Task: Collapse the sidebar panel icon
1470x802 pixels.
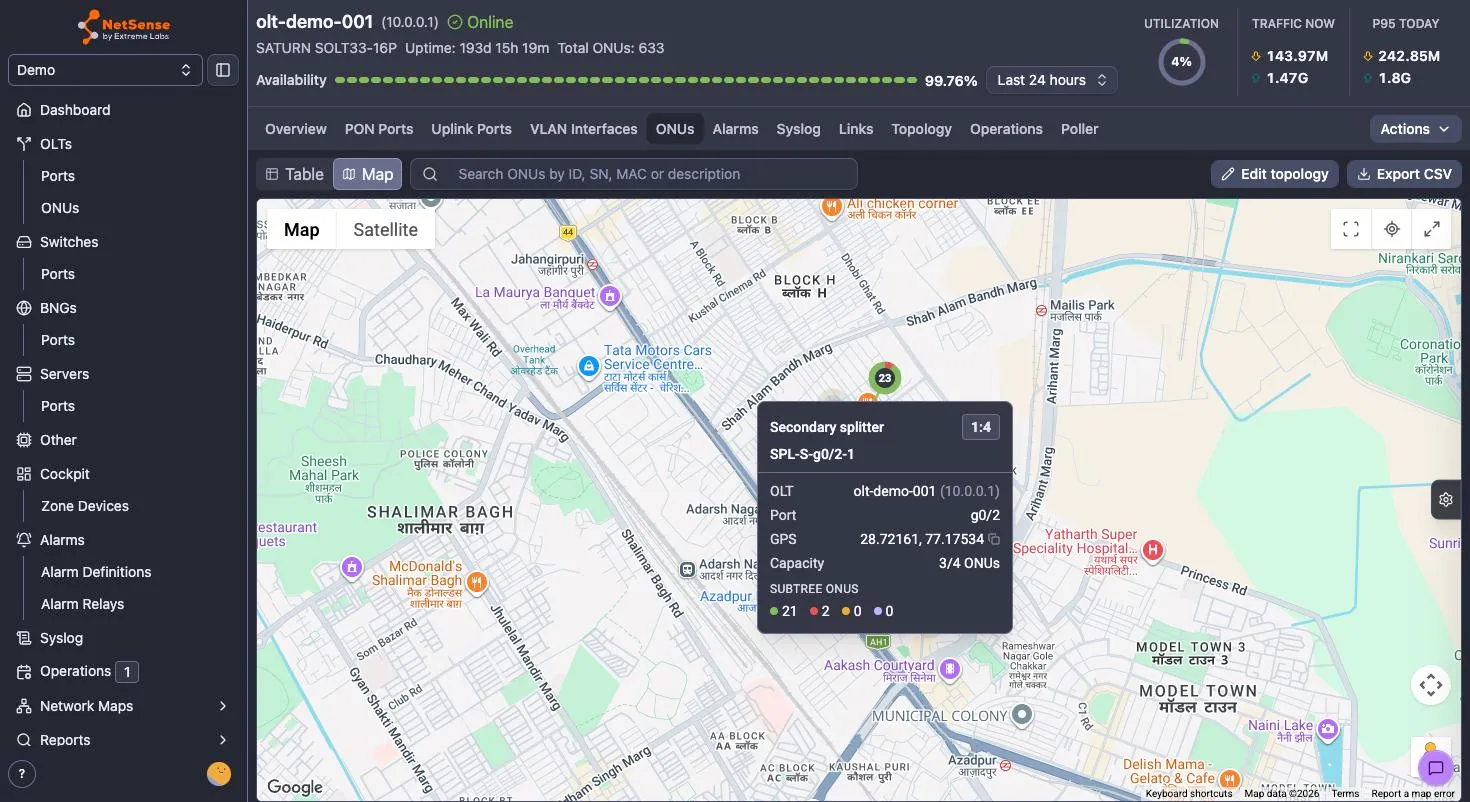Action: point(223,70)
